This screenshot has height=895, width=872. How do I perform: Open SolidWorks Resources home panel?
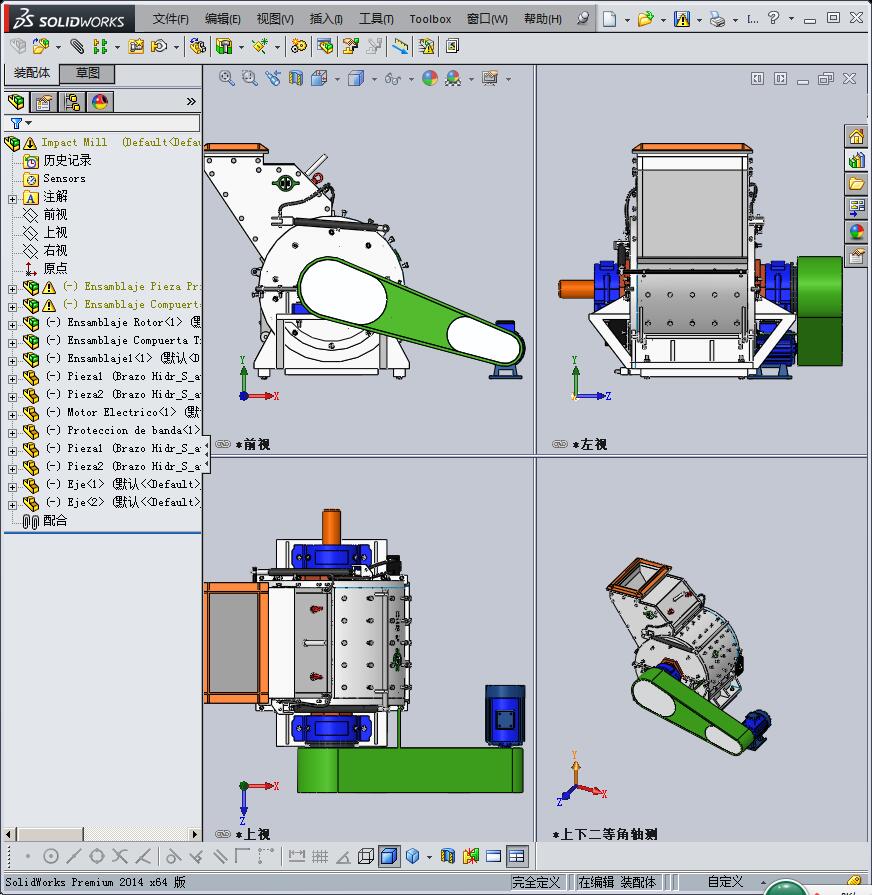coord(856,136)
